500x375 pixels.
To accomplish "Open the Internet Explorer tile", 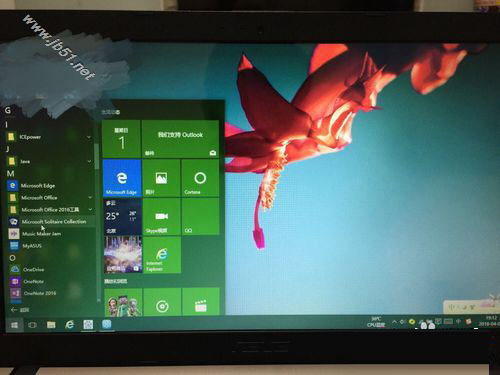I will click(x=162, y=255).
